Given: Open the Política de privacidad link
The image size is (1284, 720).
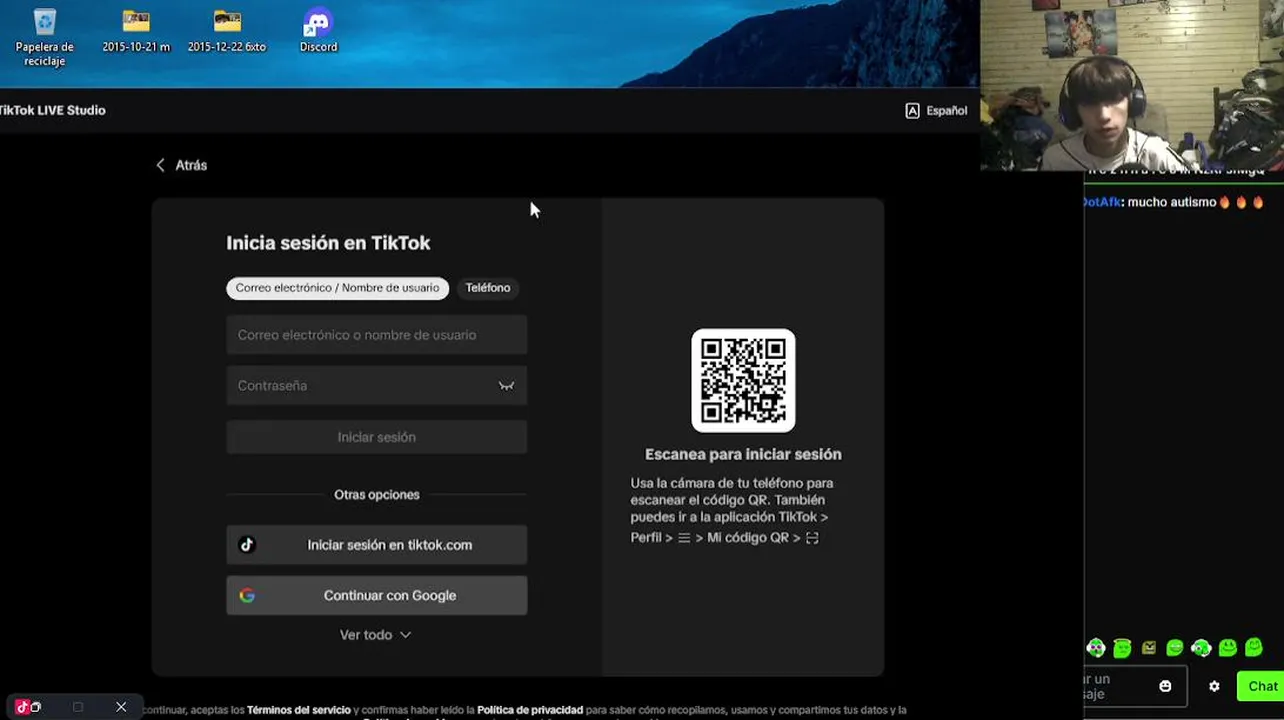Looking at the screenshot, I should 530,710.
